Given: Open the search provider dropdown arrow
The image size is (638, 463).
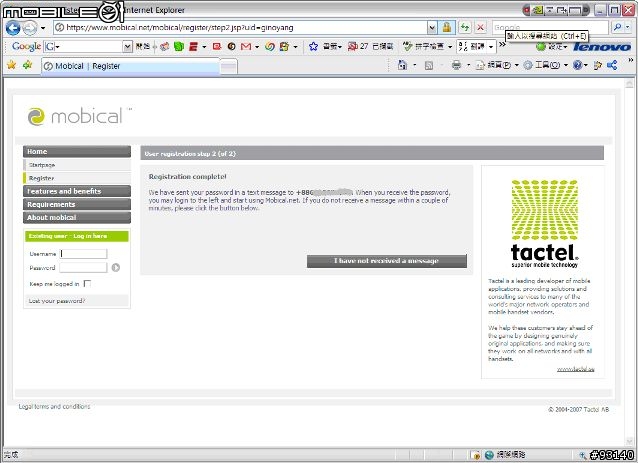Looking at the screenshot, I should coord(628,27).
